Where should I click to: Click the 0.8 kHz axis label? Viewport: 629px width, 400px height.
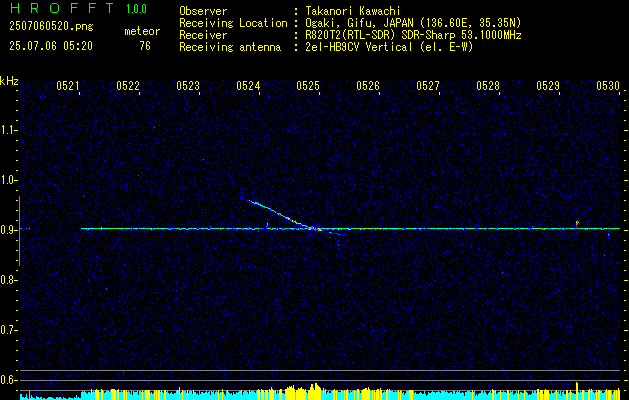8,280
